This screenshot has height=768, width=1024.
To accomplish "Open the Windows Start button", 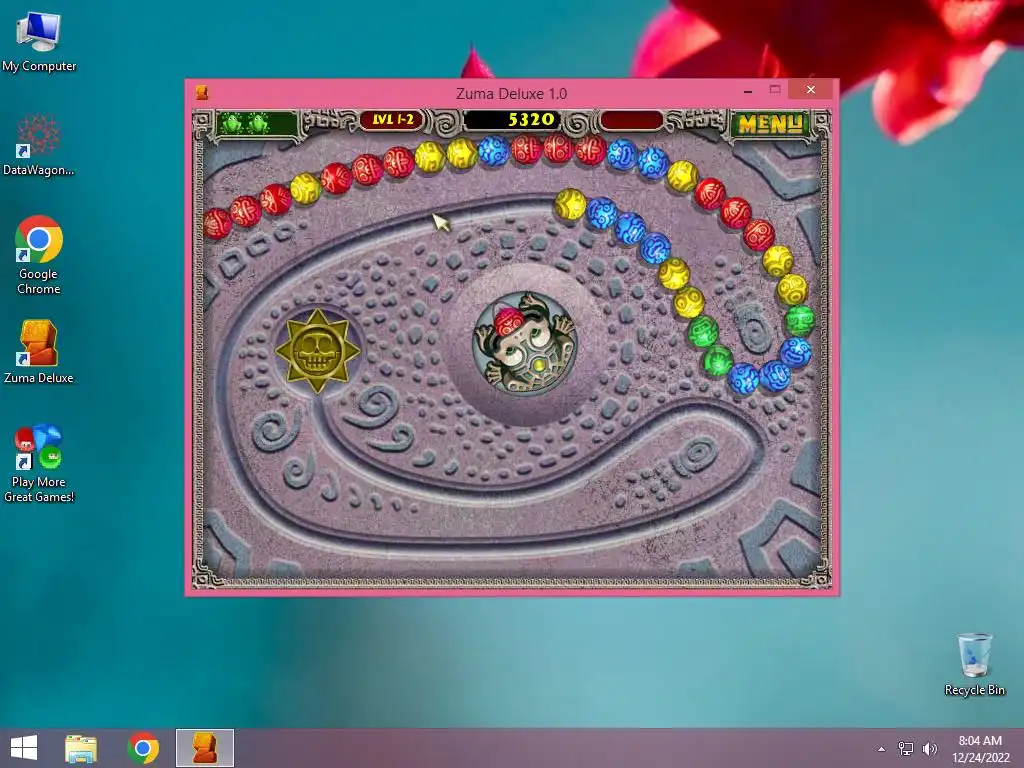I will point(24,748).
